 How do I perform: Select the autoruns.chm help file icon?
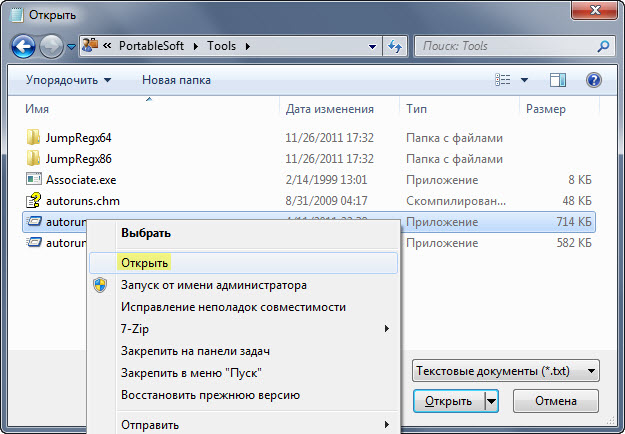33,200
